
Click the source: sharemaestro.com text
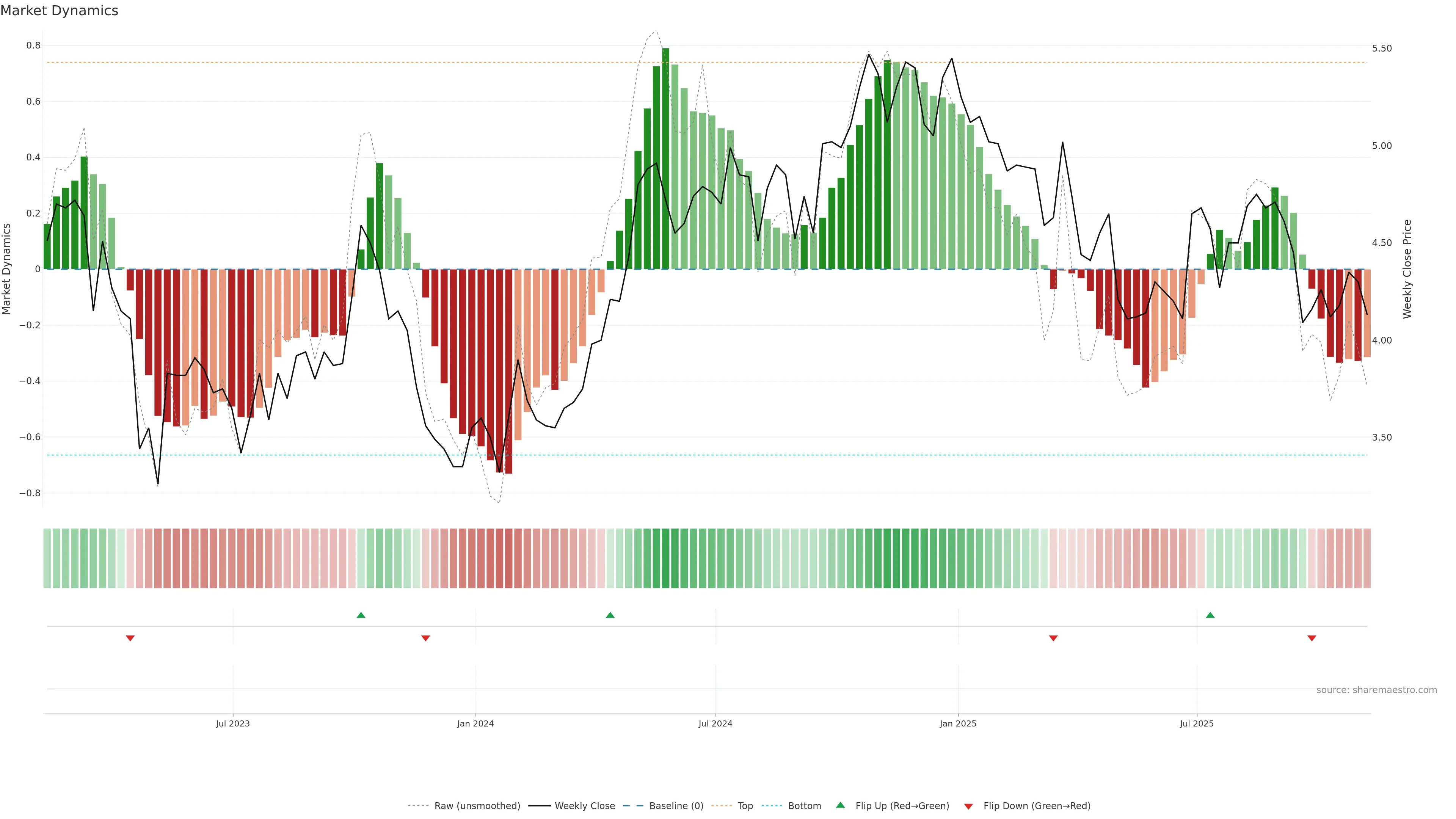click(1376, 690)
